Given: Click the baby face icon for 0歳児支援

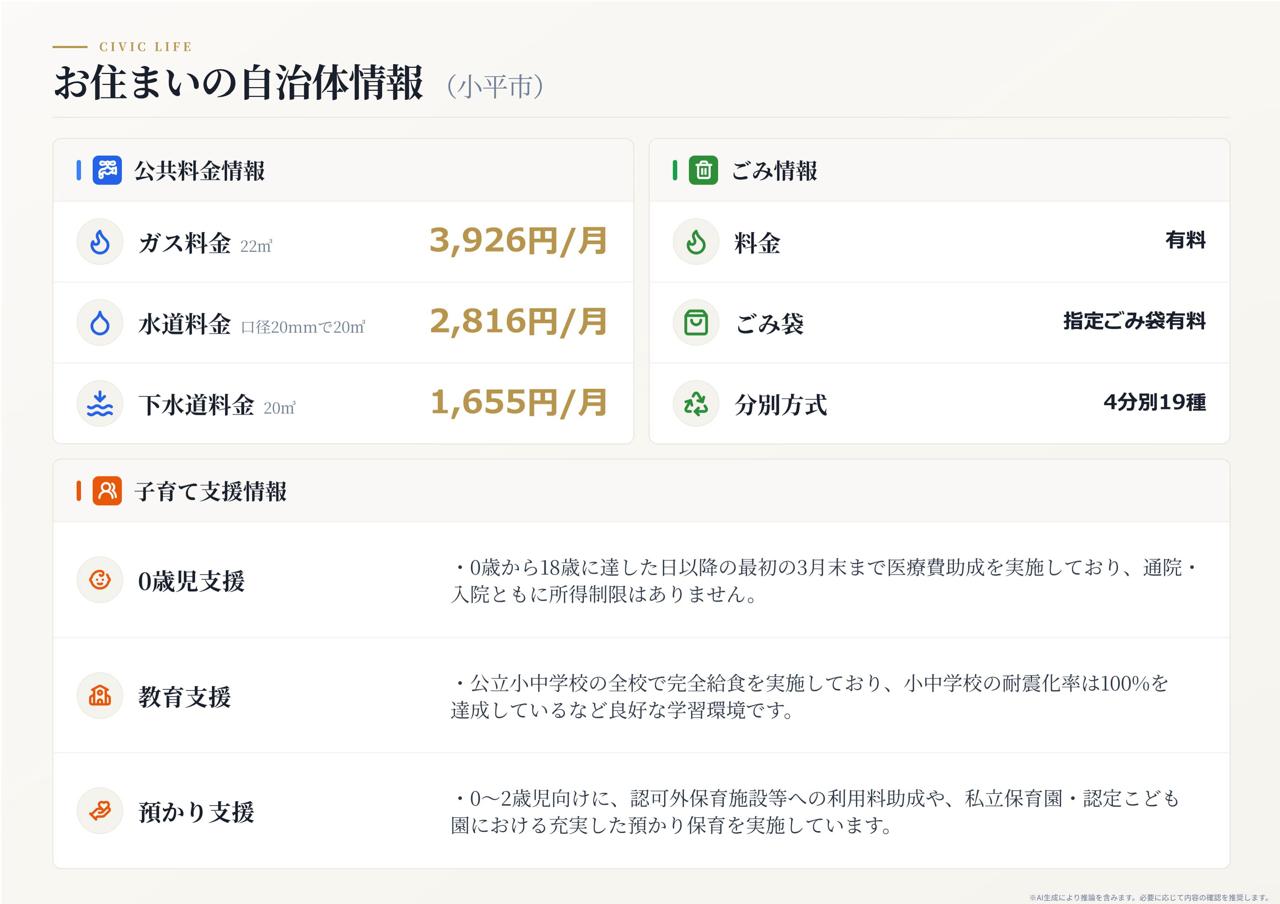Looking at the screenshot, I should tap(100, 580).
